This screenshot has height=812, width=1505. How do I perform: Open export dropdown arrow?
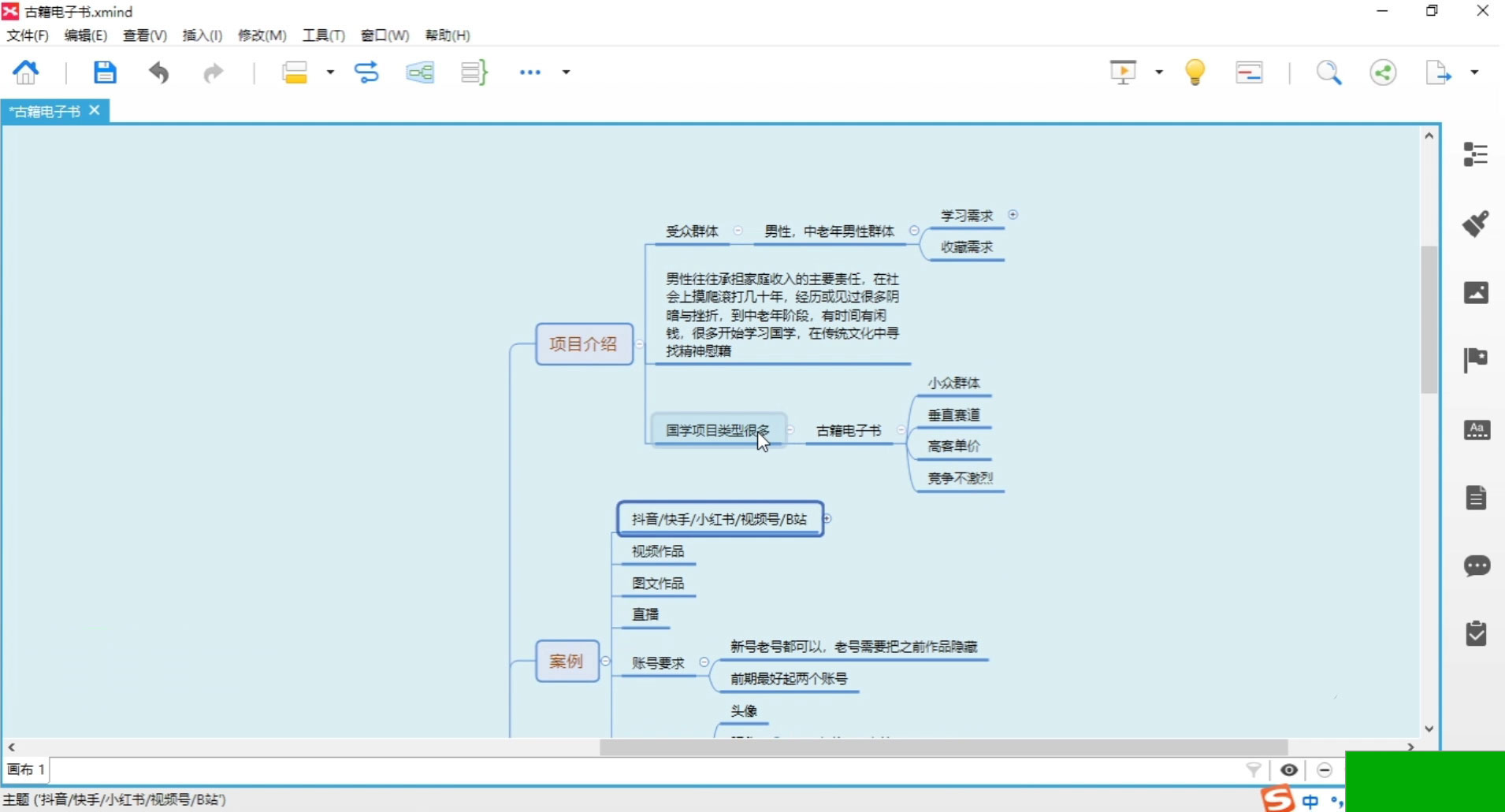(1474, 72)
